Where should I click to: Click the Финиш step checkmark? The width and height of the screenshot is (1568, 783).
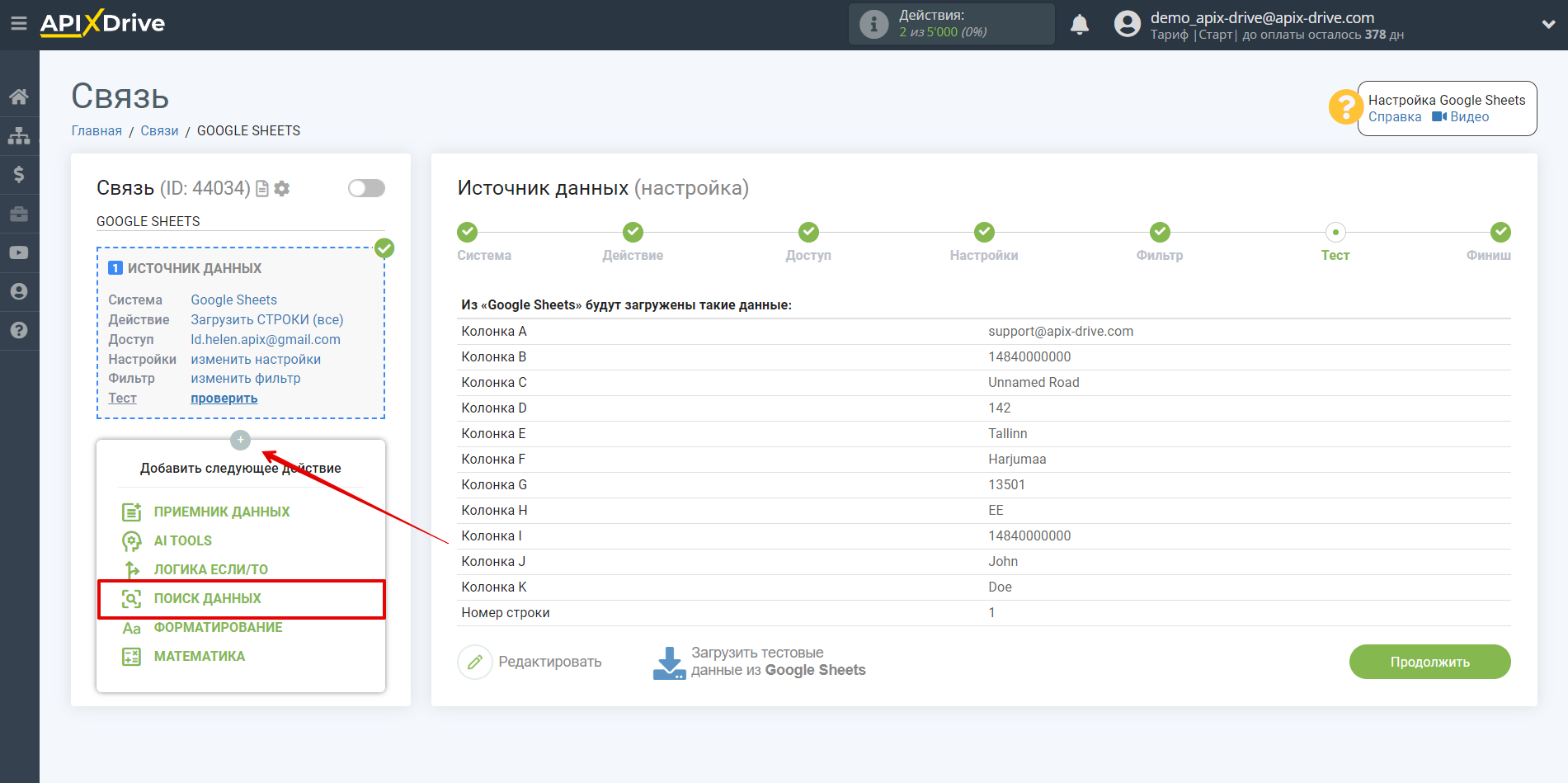pyautogui.click(x=1500, y=232)
